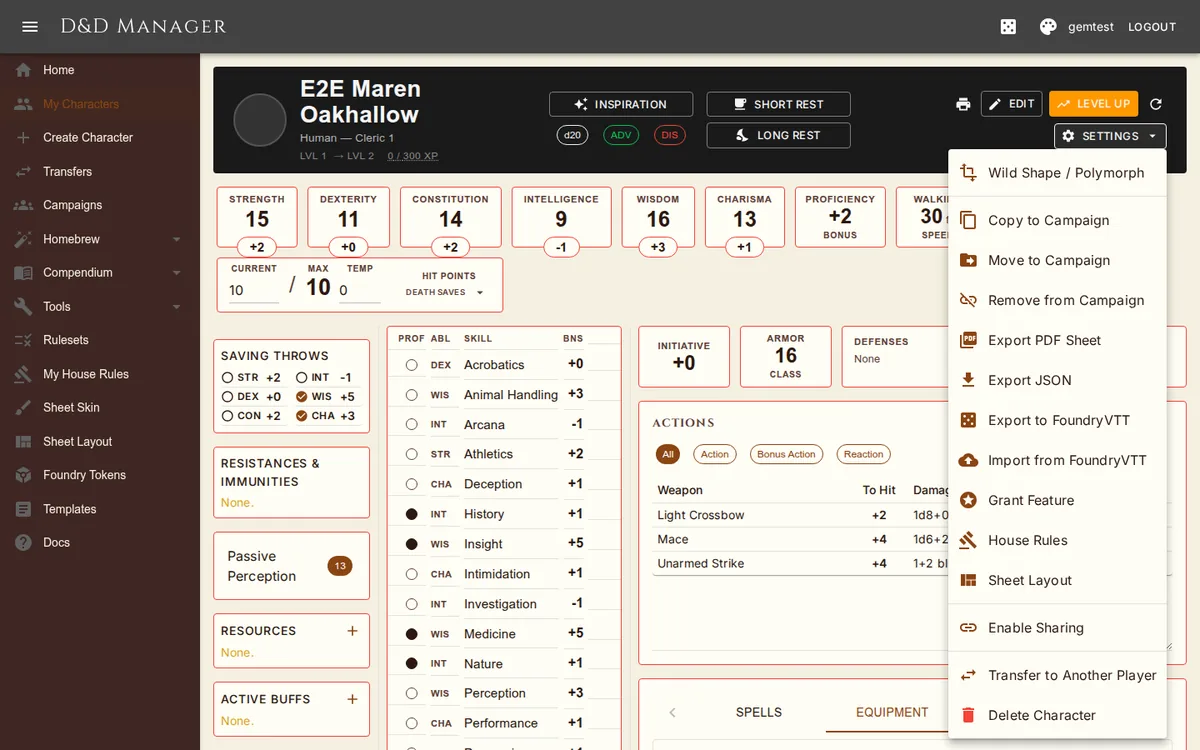Open the theme palette icon

pyautogui.click(x=1048, y=27)
